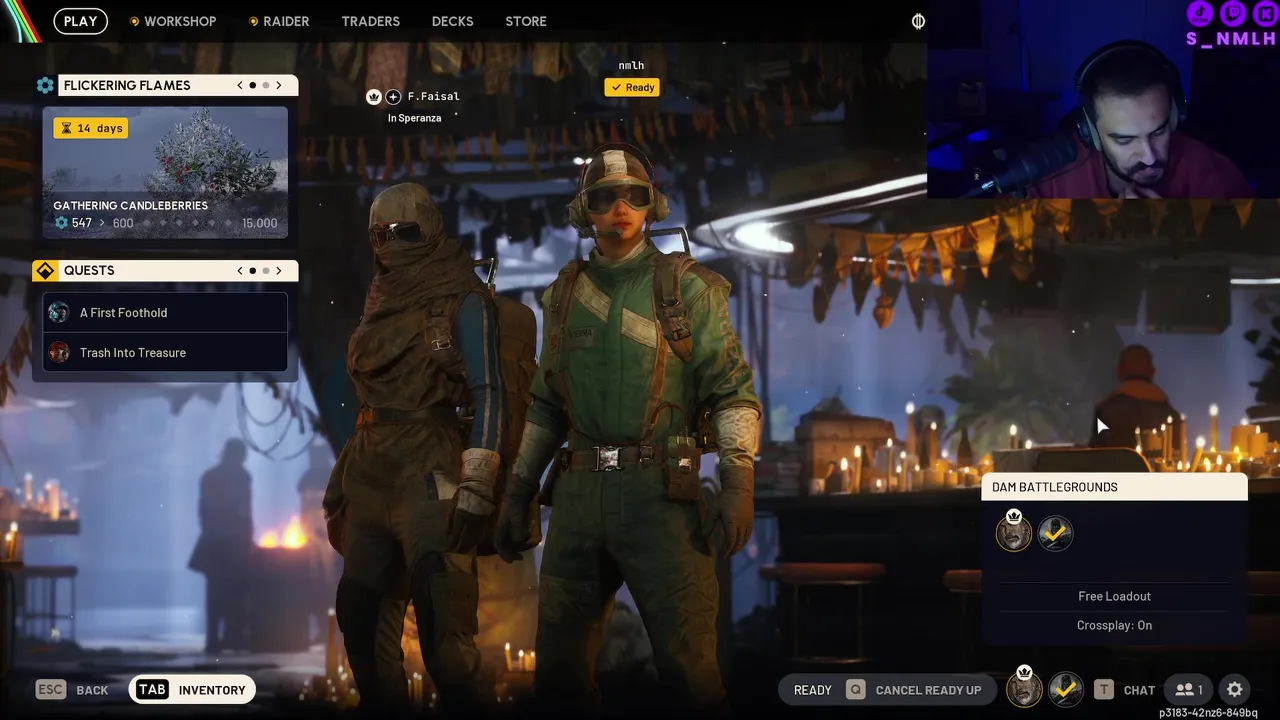Screen dimensions: 1280x720
Task: Switch to the WORKSHOP tab
Action: (x=173, y=21)
